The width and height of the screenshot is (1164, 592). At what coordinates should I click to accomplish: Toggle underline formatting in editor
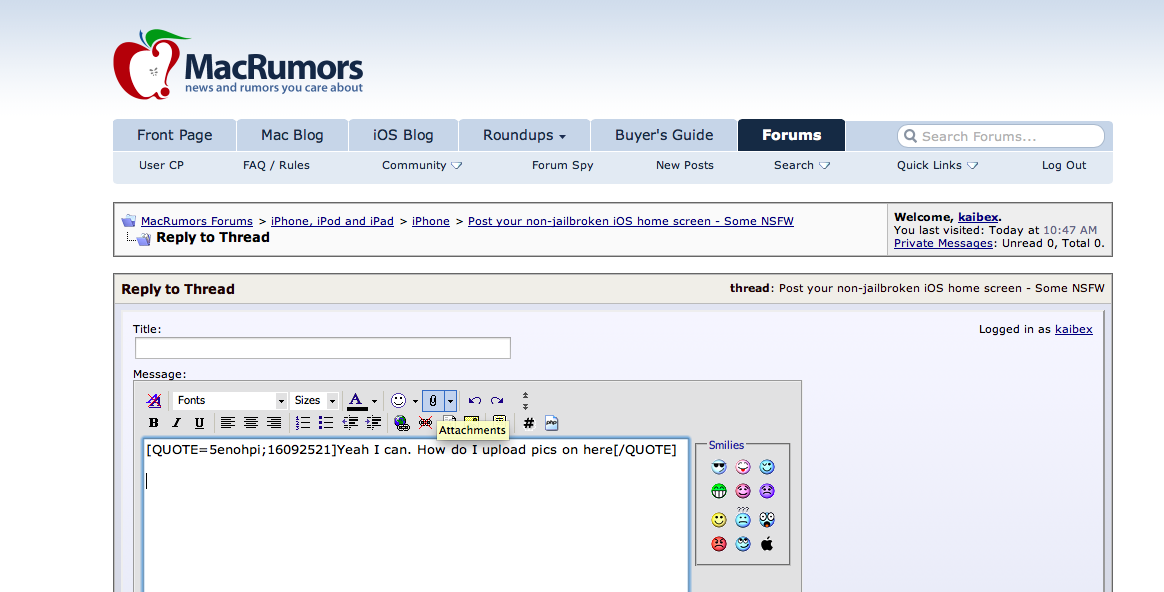(x=199, y=423)
